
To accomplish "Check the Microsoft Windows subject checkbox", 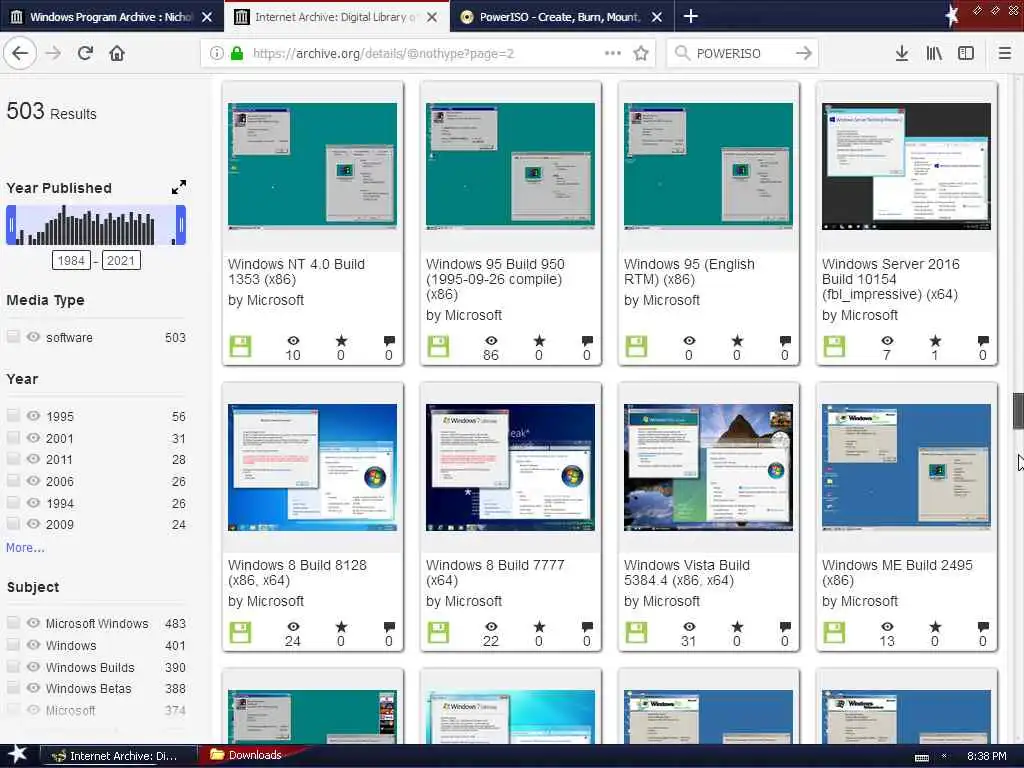I will click(13, 622).
